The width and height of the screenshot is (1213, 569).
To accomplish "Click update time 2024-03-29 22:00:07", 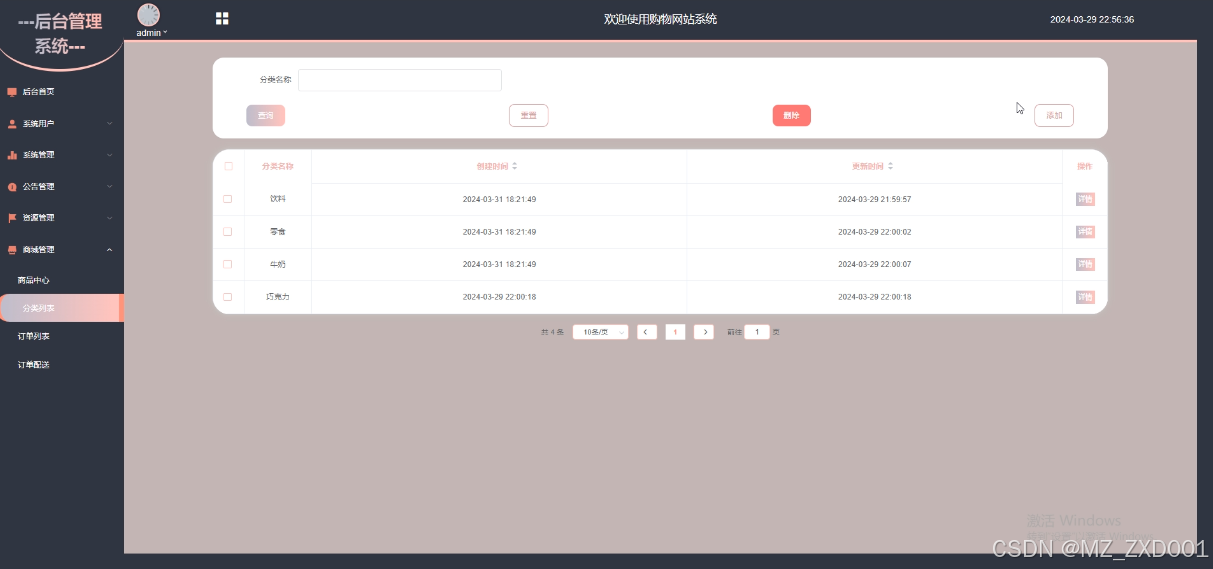I will 874,264.
